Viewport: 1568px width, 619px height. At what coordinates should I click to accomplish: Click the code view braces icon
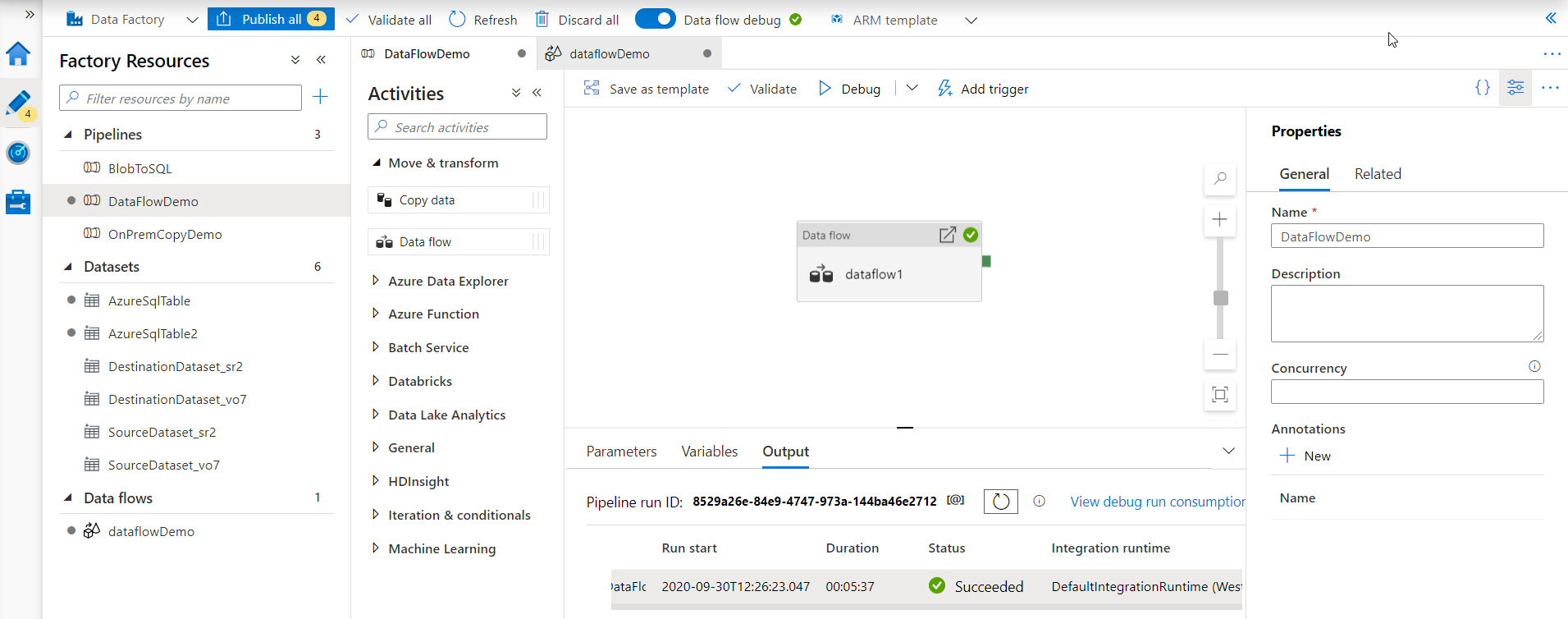point(1482,88)
